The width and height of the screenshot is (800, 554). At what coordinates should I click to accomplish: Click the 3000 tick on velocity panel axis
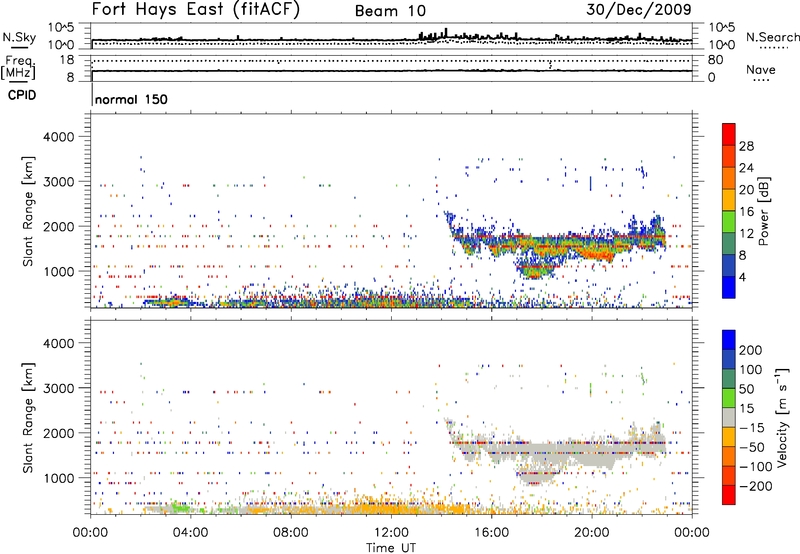pyautogui.click(x=58, y=388)
